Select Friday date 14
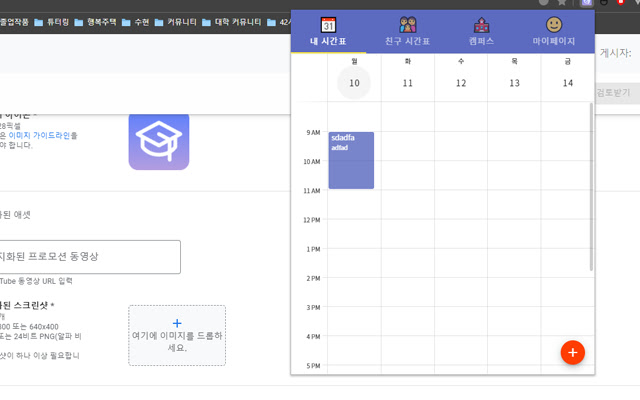640x400 pixels. (x=567, y=83)
